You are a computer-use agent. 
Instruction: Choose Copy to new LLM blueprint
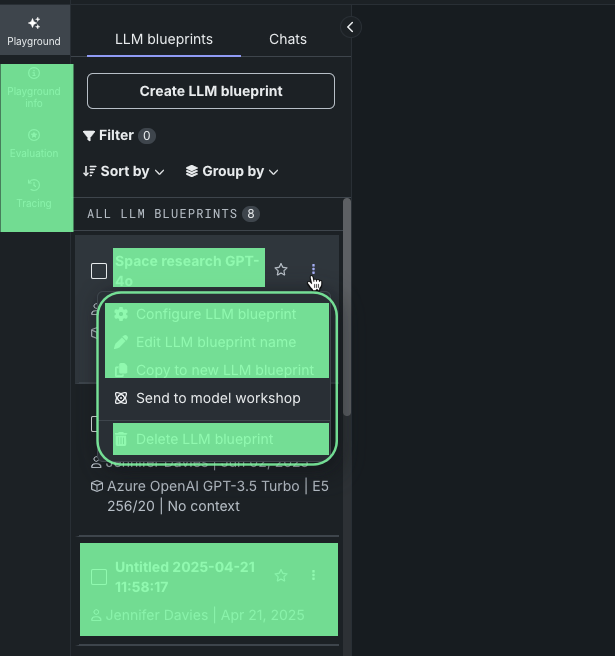[214, 370]
